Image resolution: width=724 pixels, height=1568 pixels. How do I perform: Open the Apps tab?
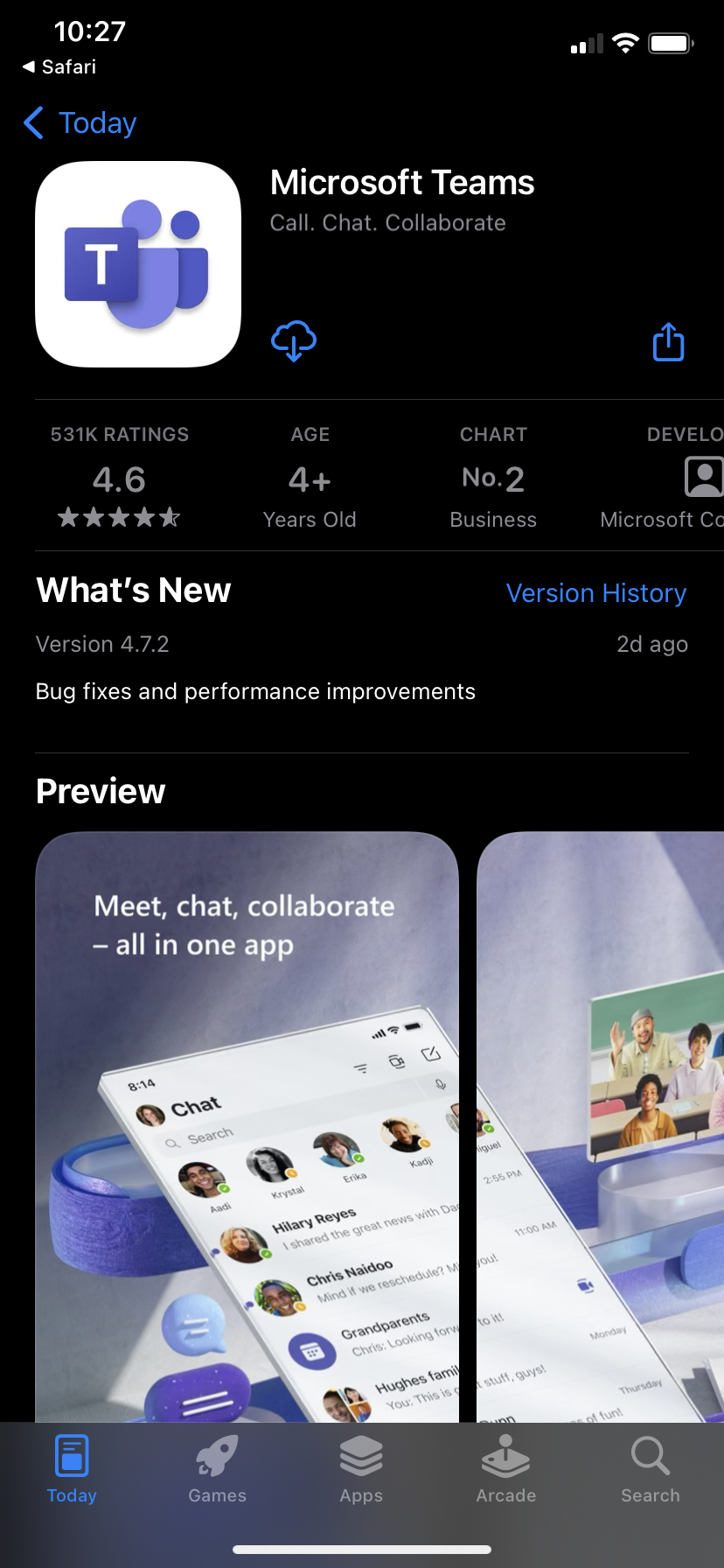361,1470
